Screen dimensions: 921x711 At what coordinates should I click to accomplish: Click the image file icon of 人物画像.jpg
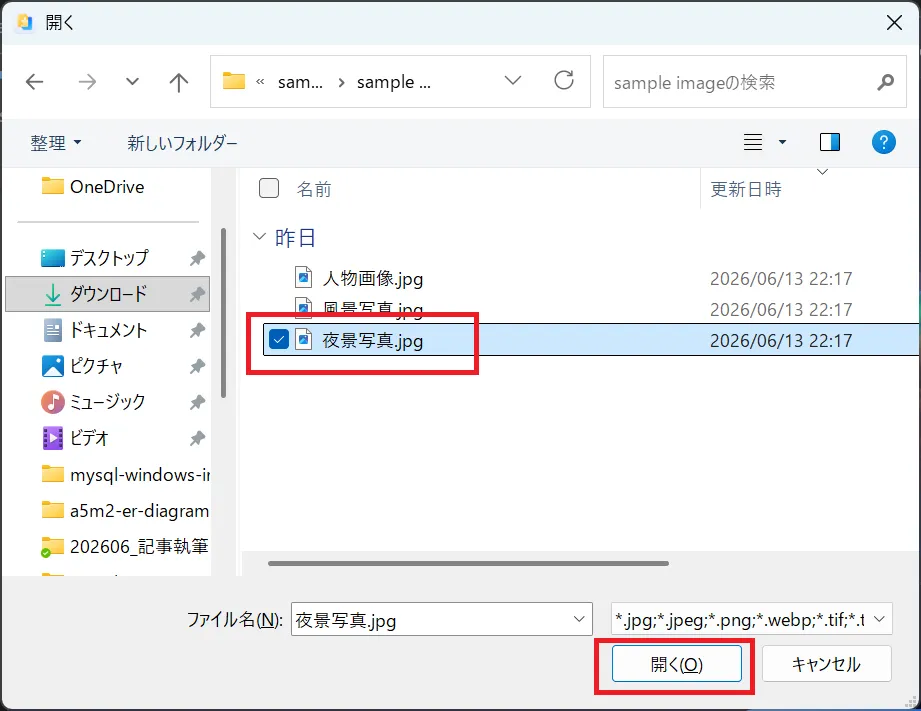point(303,277)
